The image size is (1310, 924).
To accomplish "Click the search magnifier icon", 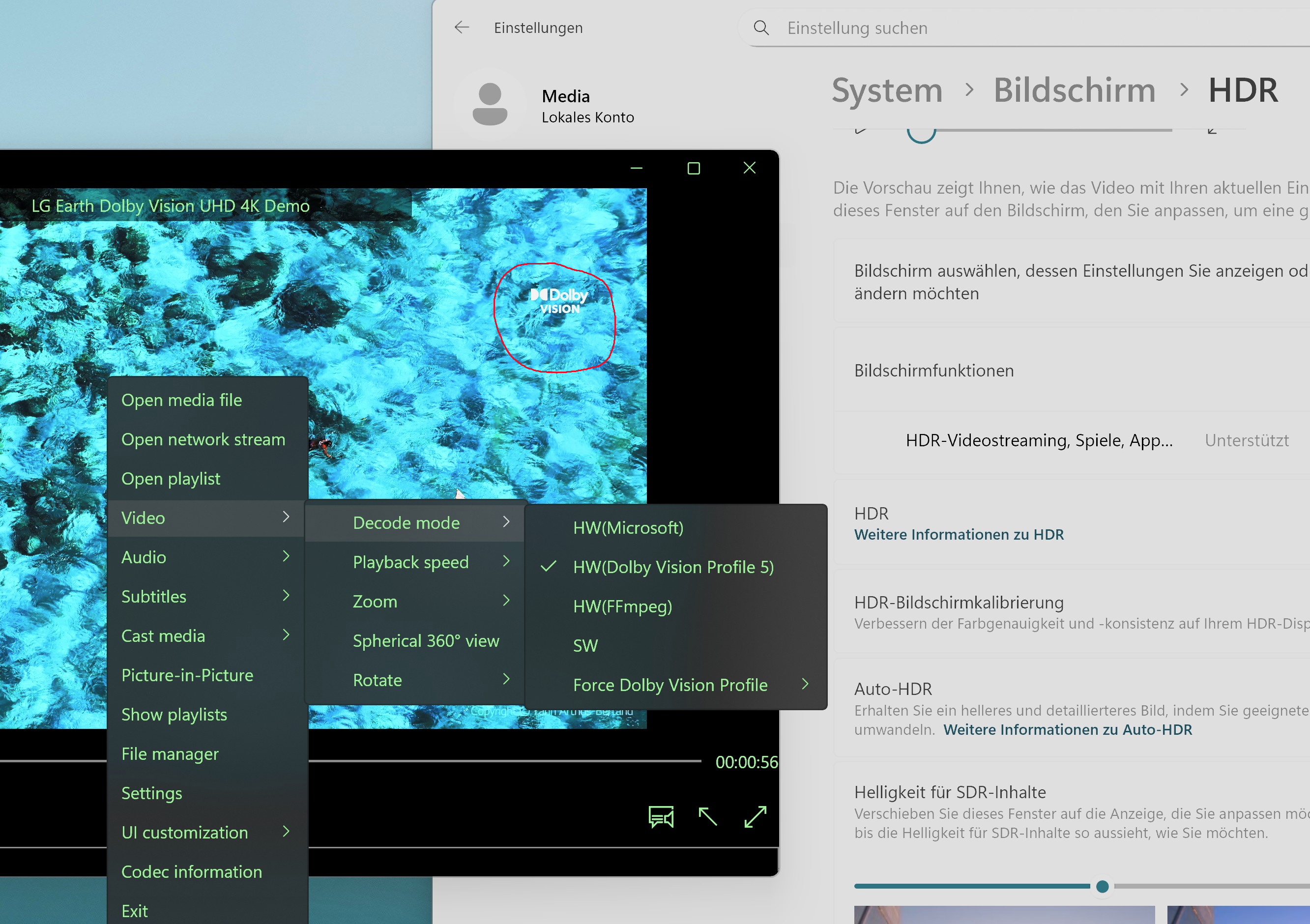I will [x=761, y=28].
